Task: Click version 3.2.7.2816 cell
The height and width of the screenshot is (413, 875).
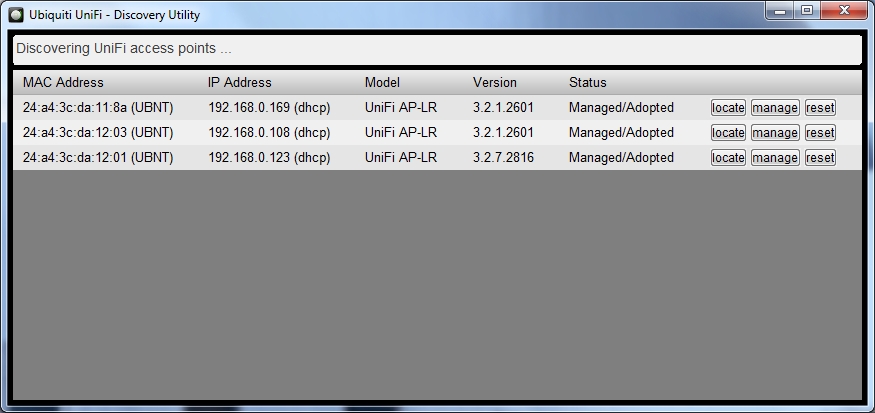Action: (503, 158)
